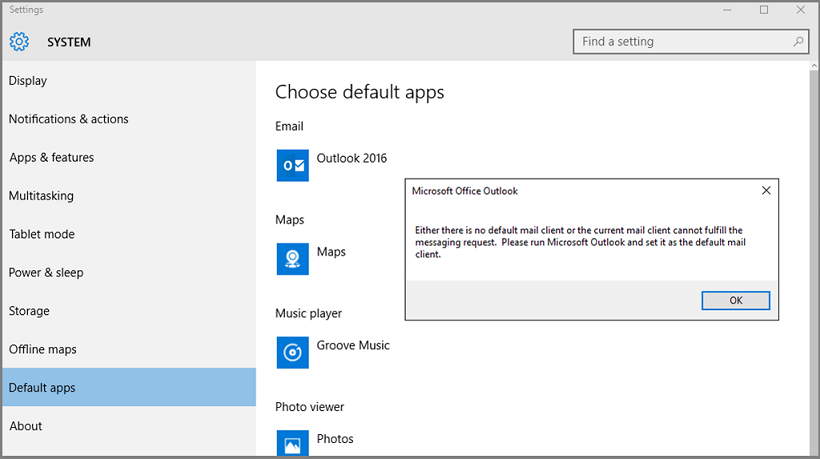Viewport: 820px width, 459px height.
Task: Click the Choose default apps heading
Action: point(360,92)
